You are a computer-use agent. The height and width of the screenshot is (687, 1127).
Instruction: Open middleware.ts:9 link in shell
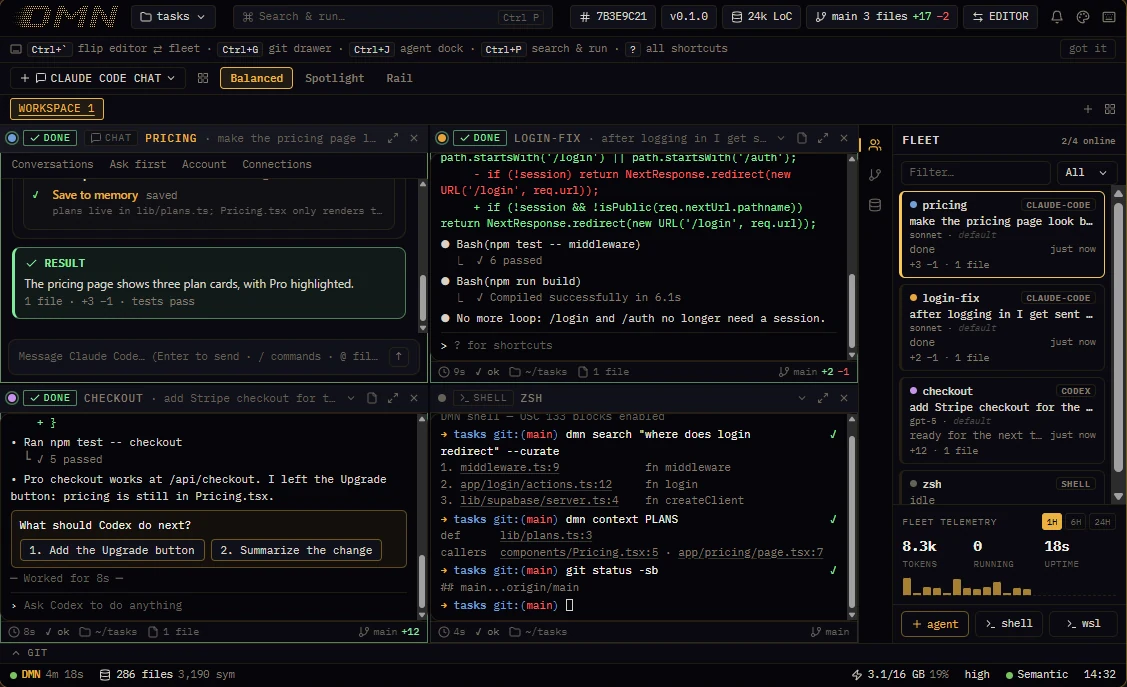point(510,468)
